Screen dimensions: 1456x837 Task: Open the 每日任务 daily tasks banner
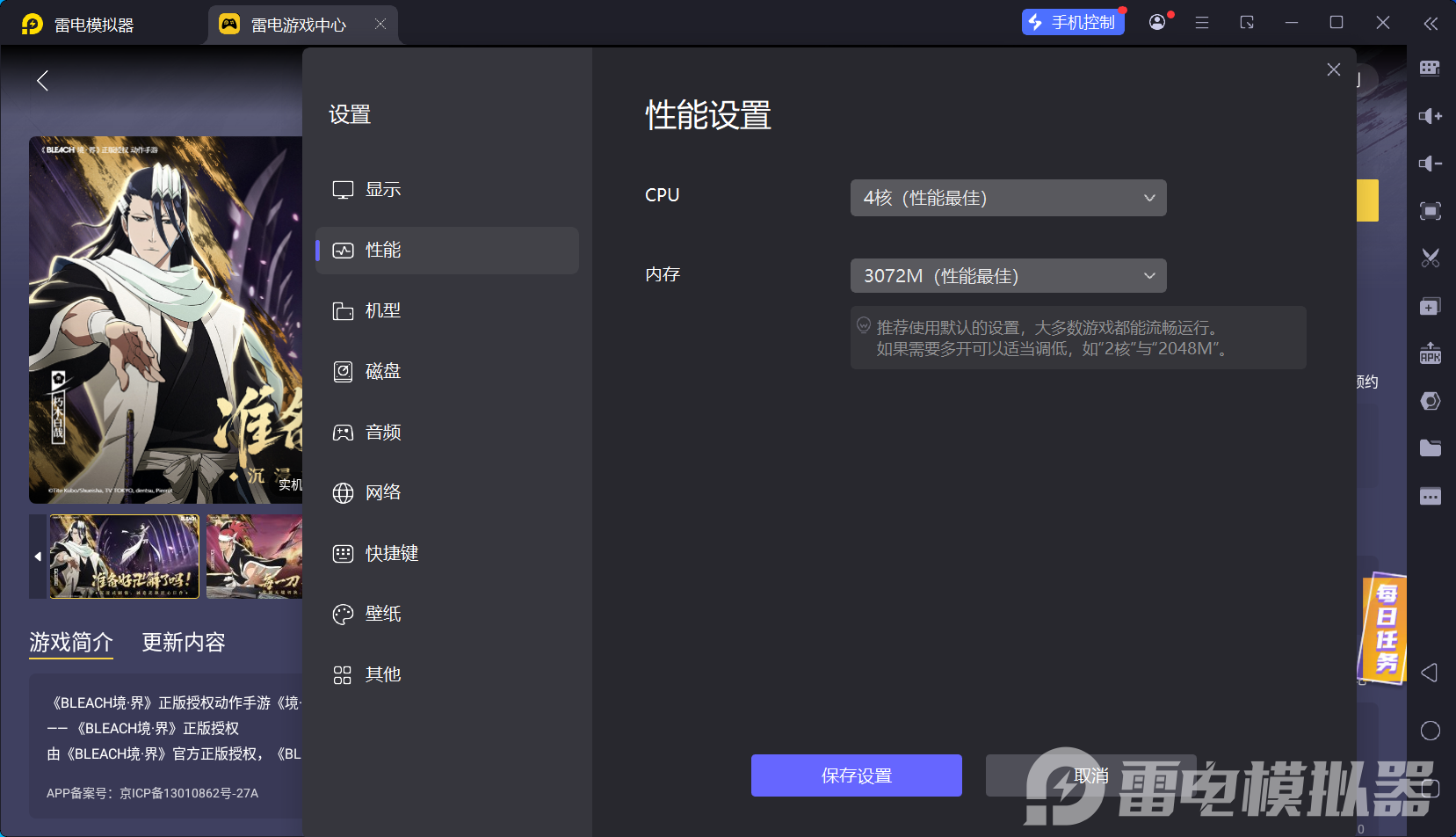click(1384, 629)
